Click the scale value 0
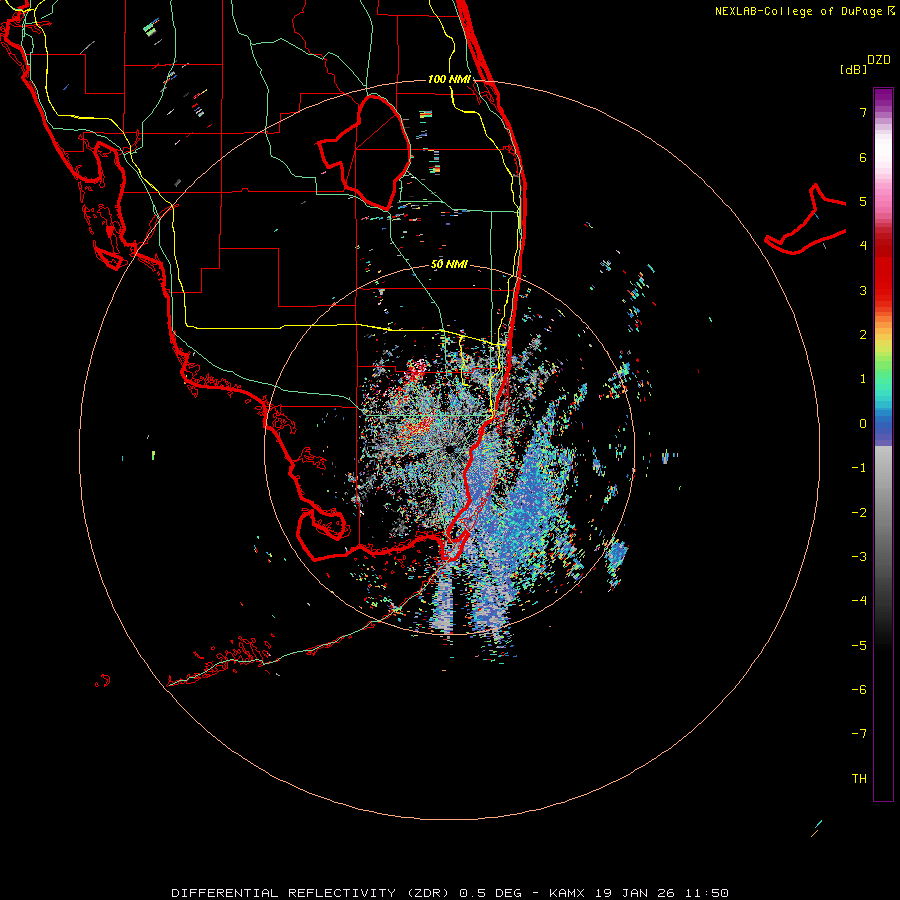This screenshot has width=900, height=900. 863,424
